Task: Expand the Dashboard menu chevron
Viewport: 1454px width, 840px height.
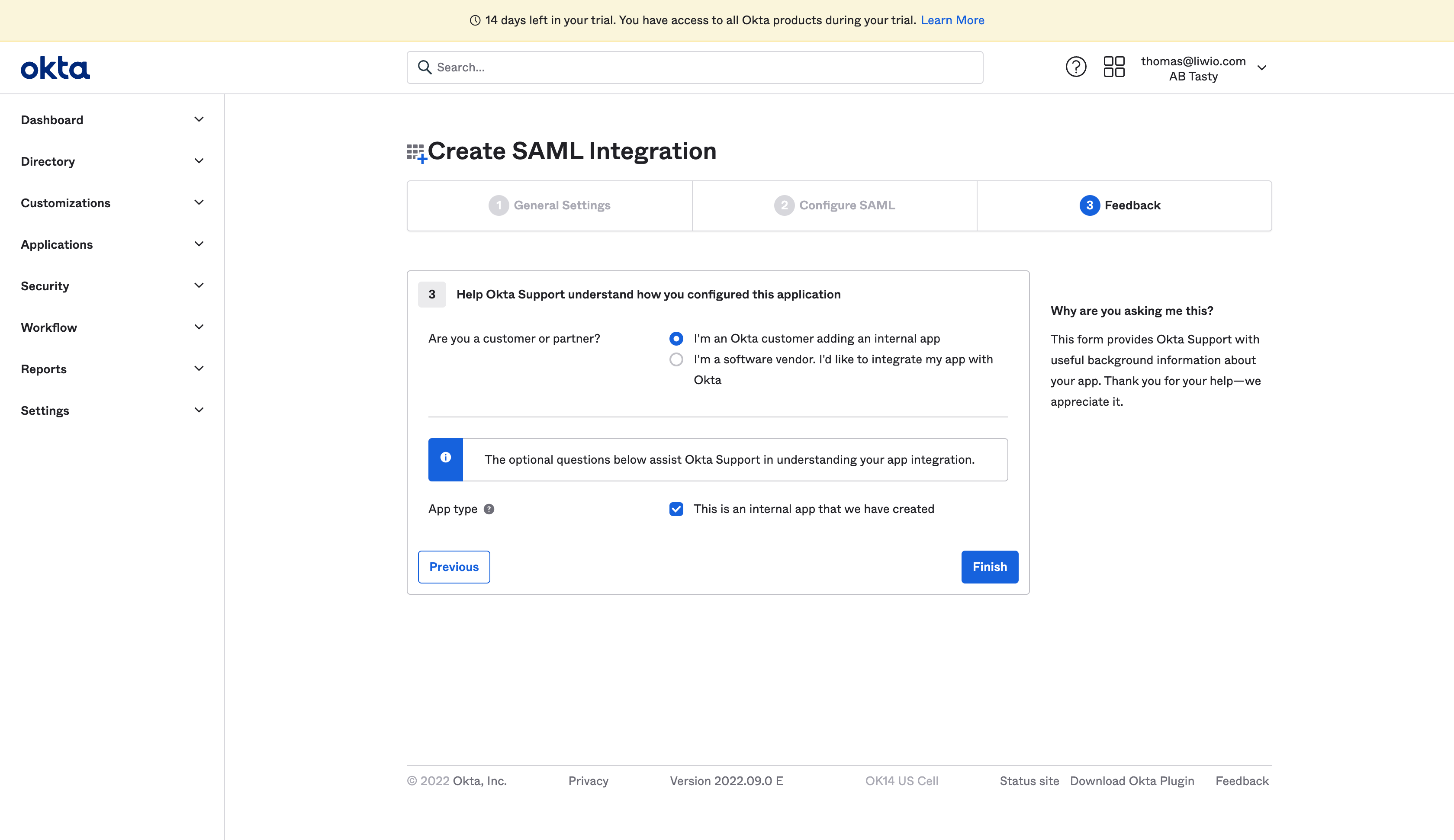Action: pyautogui.click(x=199, y=119)
